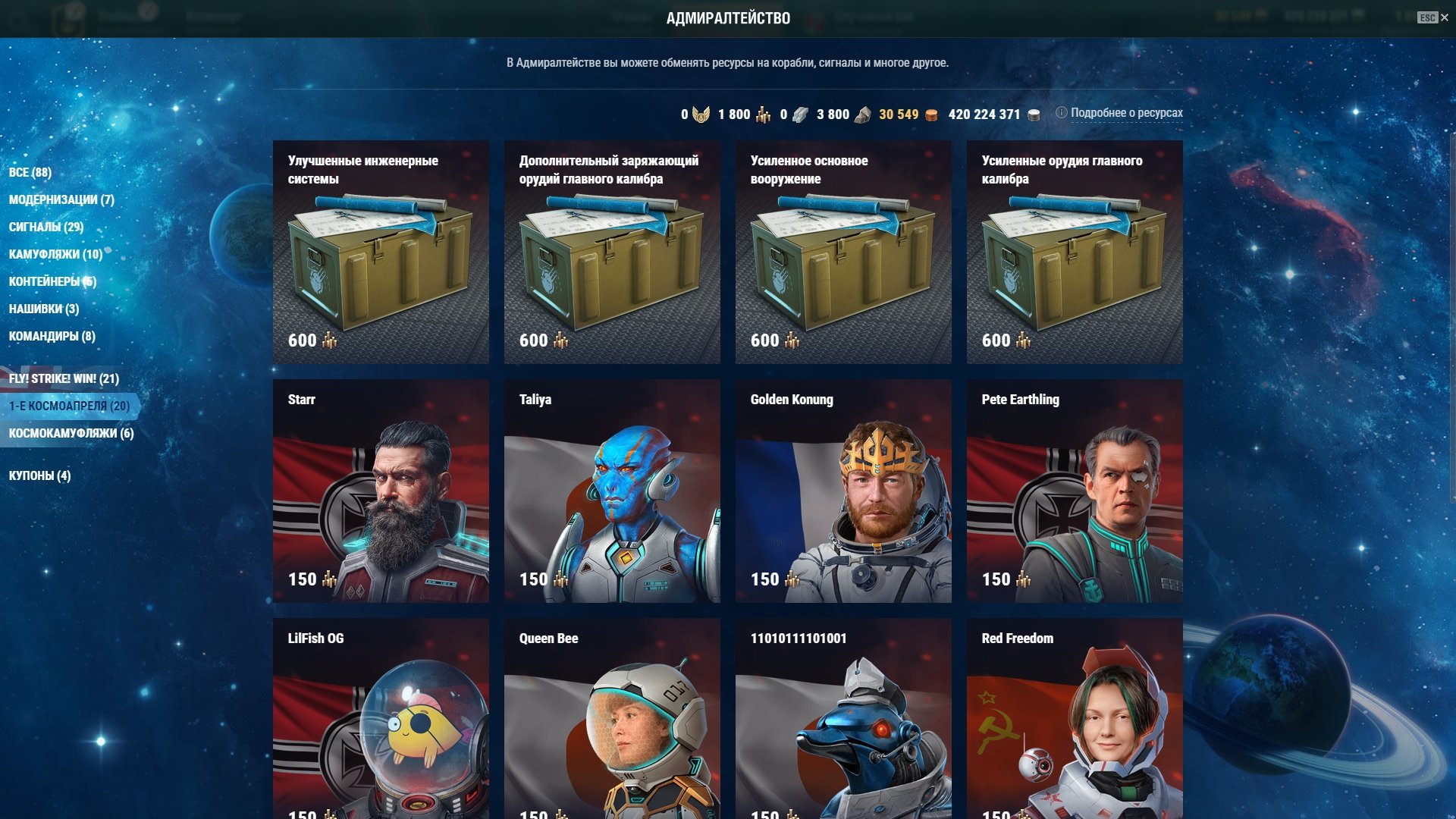
Task: Select the Golden Konung commander card
Action: pyautogui.click(x=843, y=491)
